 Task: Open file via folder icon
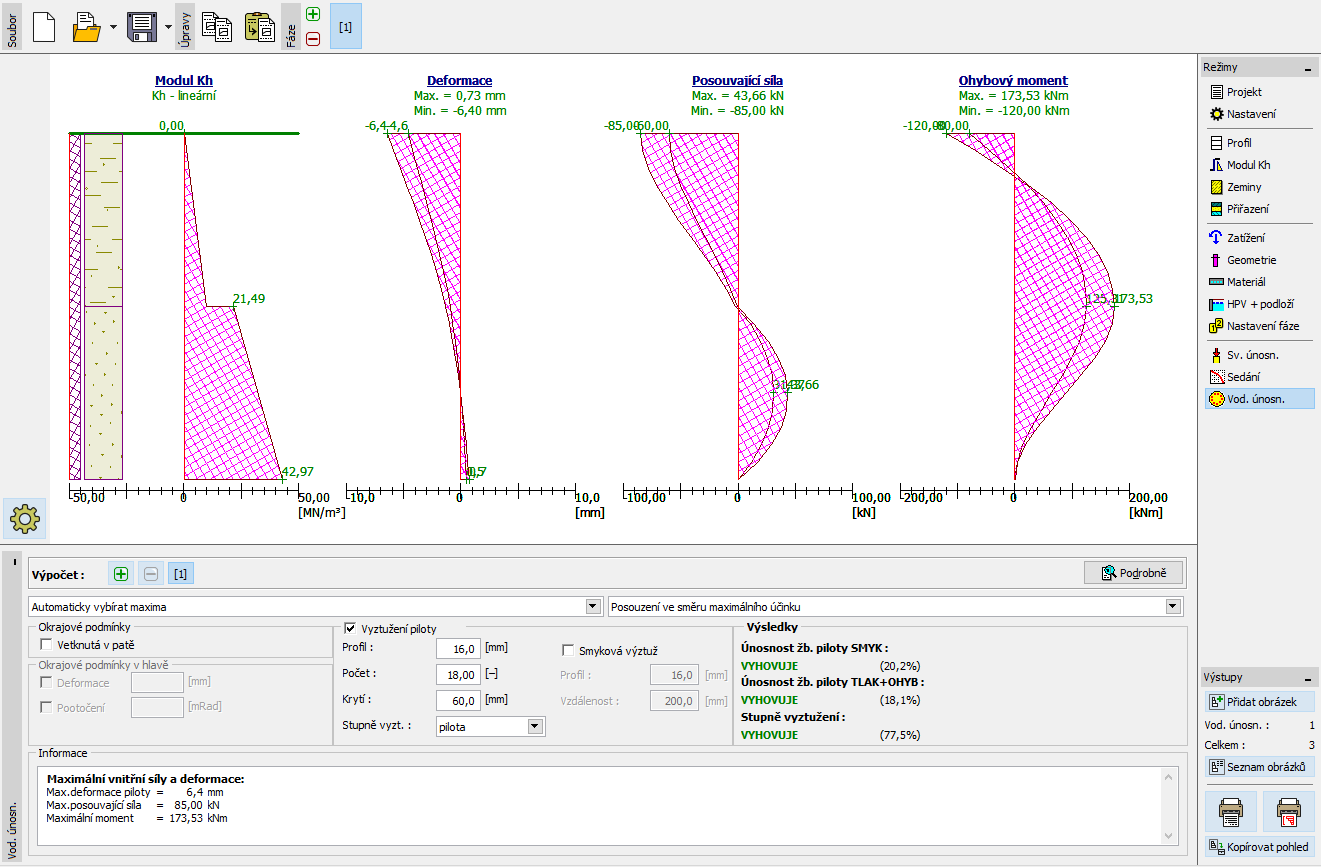point(88,26)
